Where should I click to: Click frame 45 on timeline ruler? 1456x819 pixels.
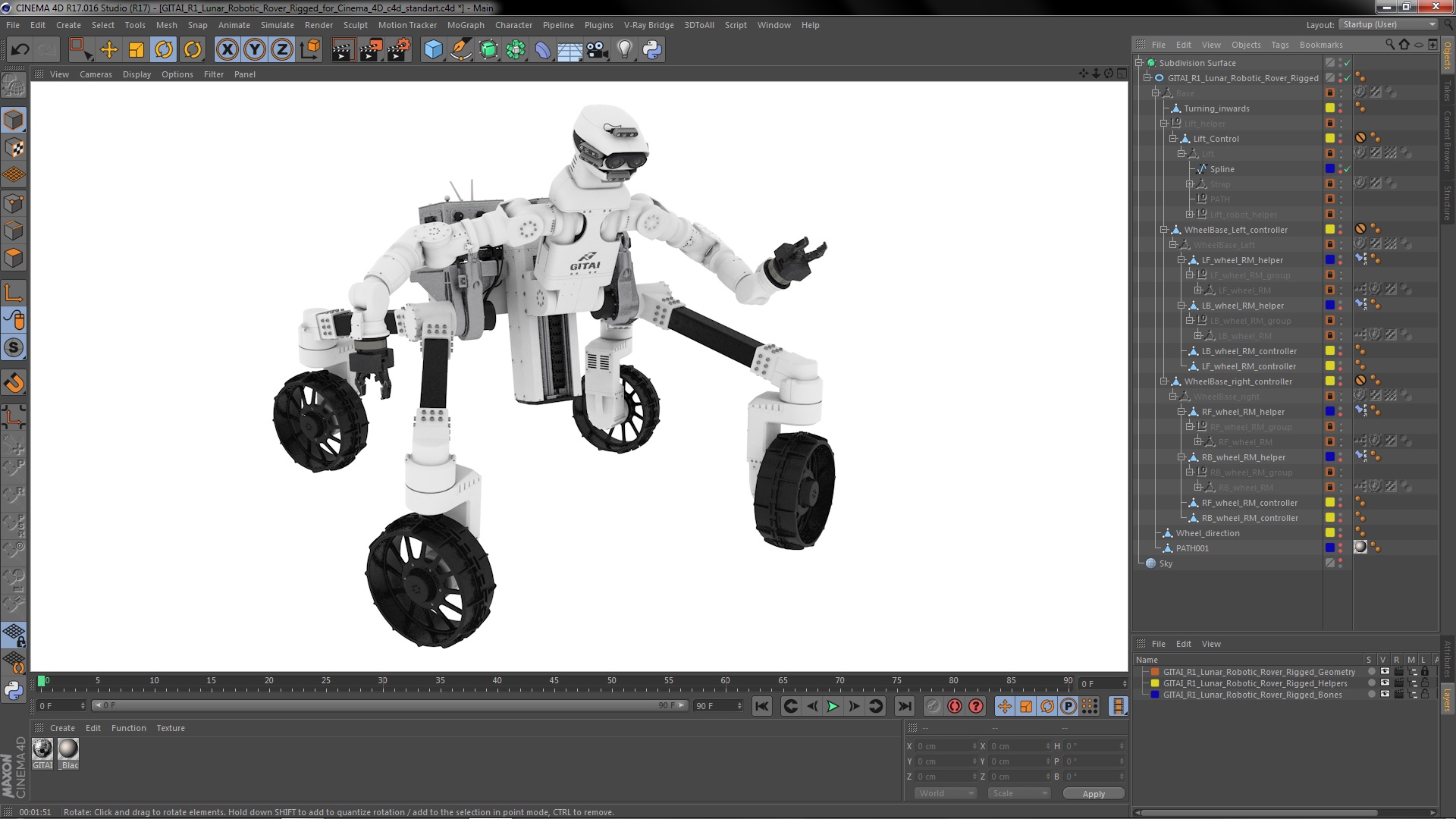pyautogui.click(x=554, y=682)
